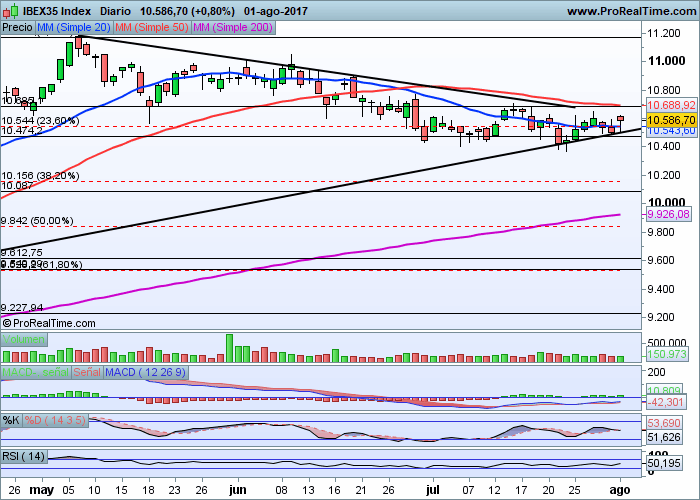Viewport: 700px width, 500px height.
Task: Select the MM (Simple 200) indicator label
Action: (233, 28)
